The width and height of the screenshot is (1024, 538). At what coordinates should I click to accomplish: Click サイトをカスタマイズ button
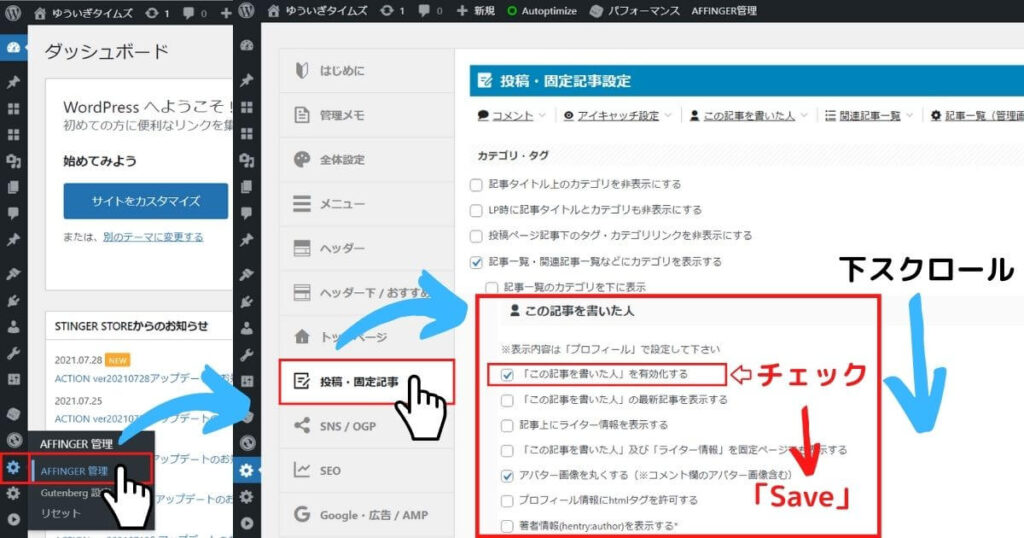tap(146, 201)
